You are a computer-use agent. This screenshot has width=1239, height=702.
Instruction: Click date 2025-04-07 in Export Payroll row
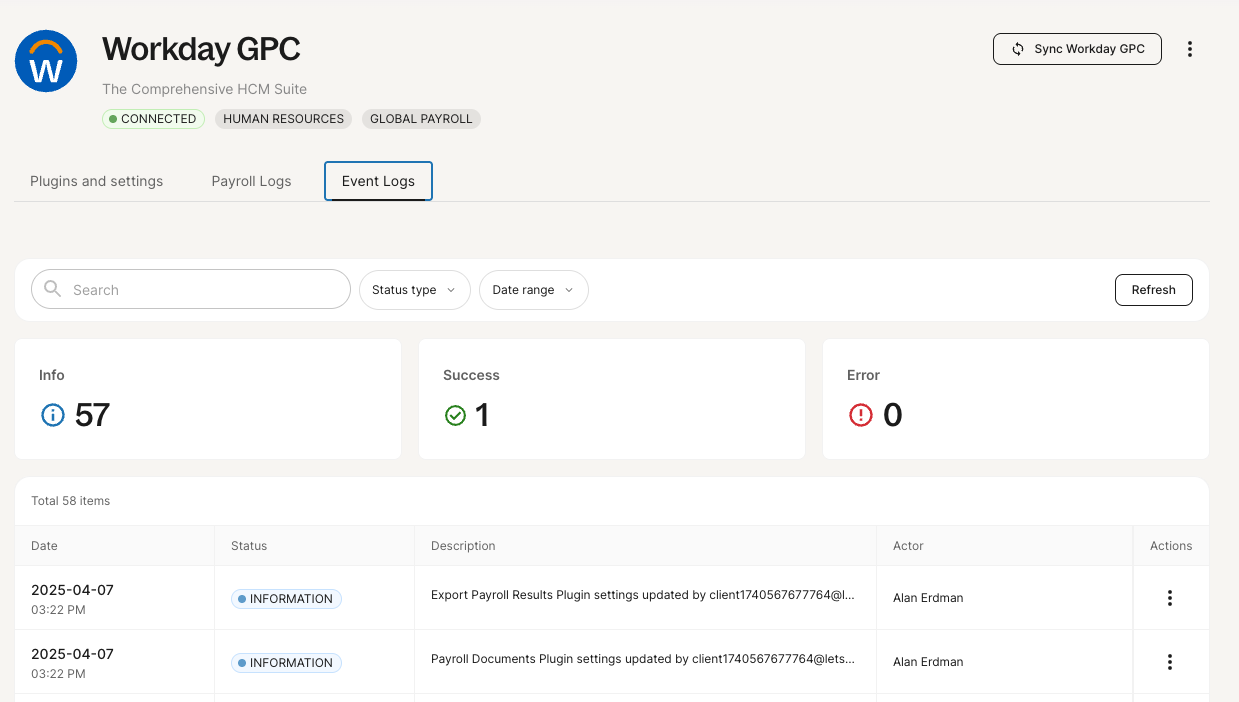[72, 590]
